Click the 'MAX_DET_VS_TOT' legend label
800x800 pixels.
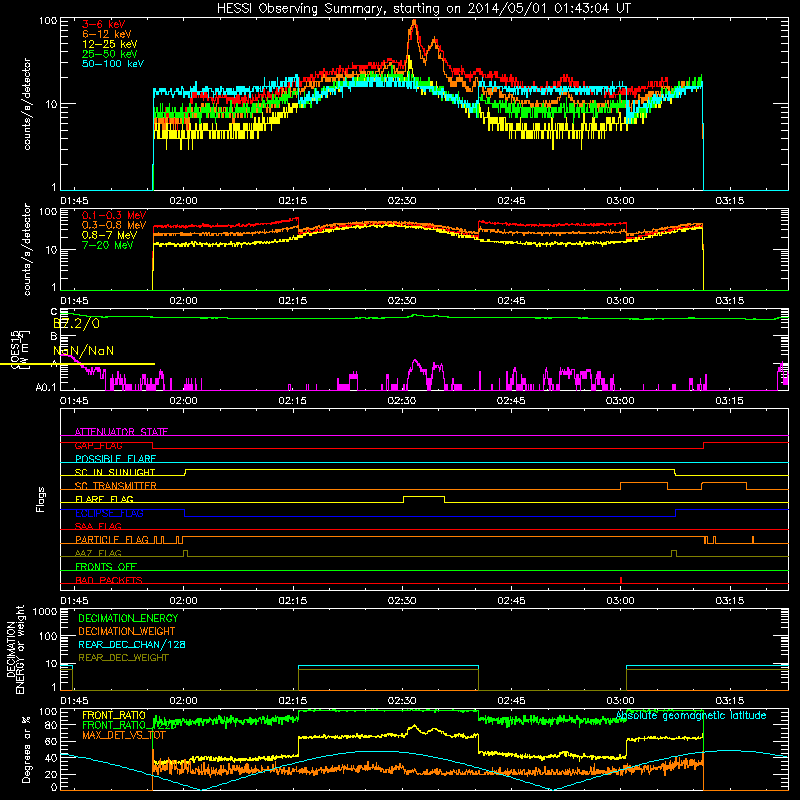click(124, 735)
